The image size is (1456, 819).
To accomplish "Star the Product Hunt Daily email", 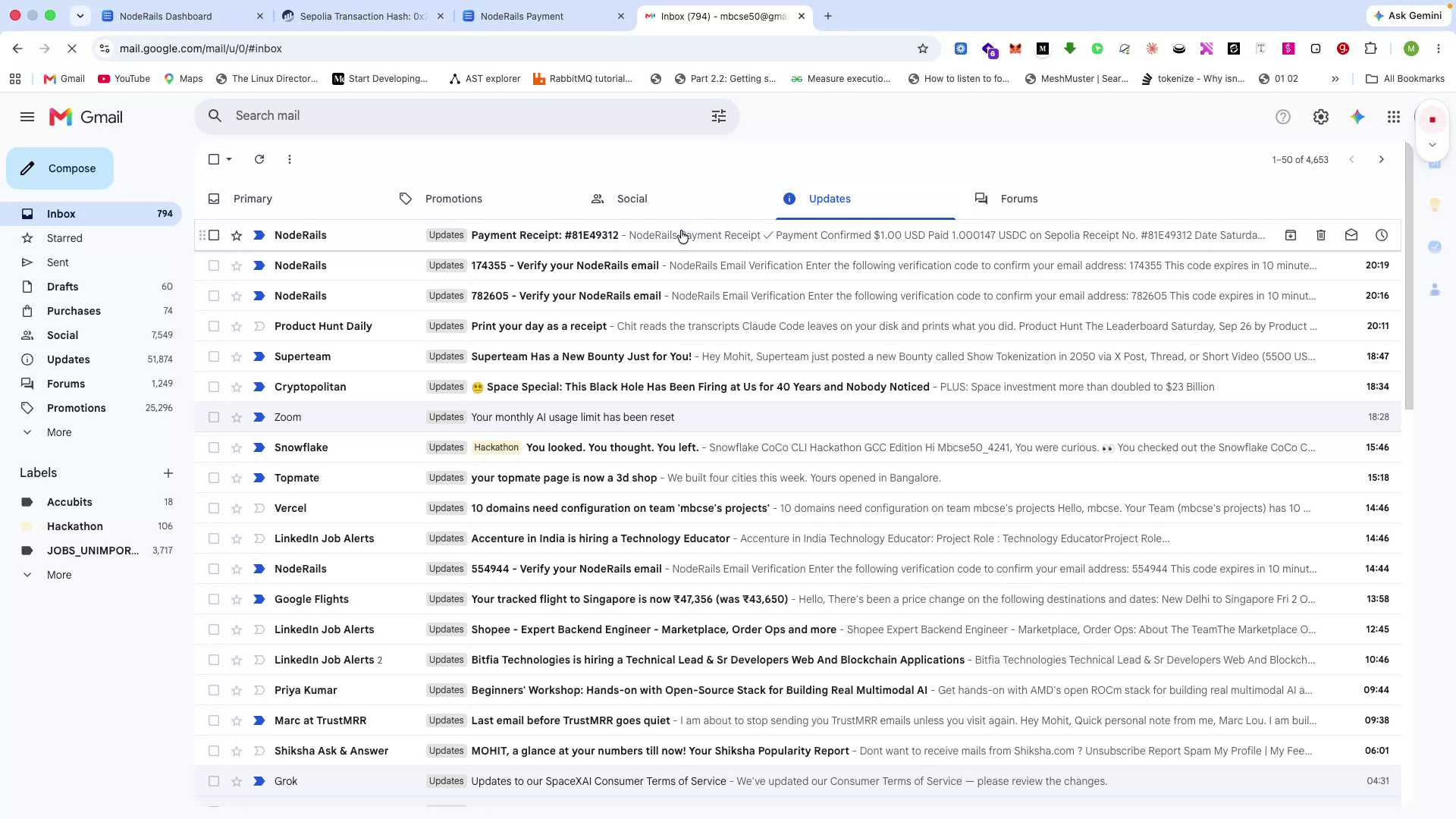I will pos(237,326).
